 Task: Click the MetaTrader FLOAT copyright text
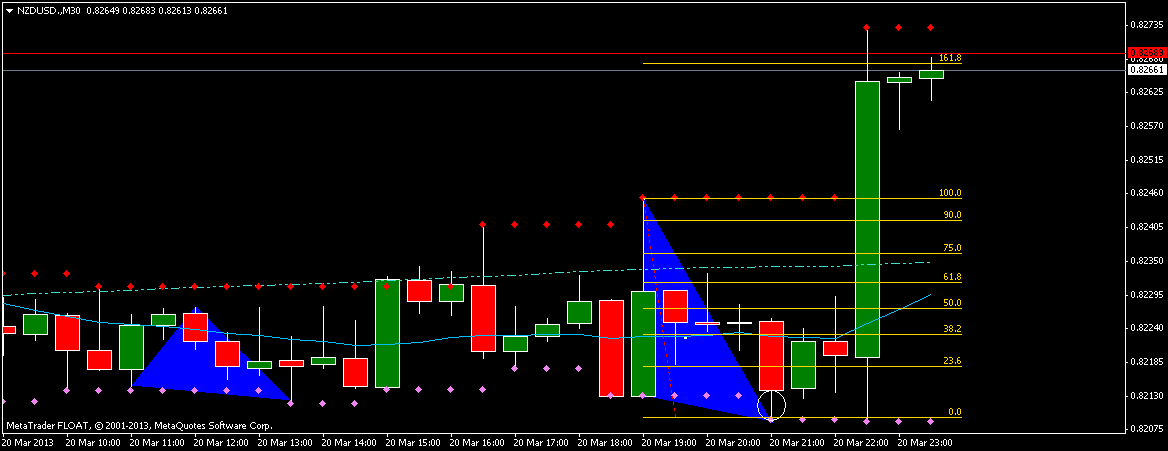(139, 426)
